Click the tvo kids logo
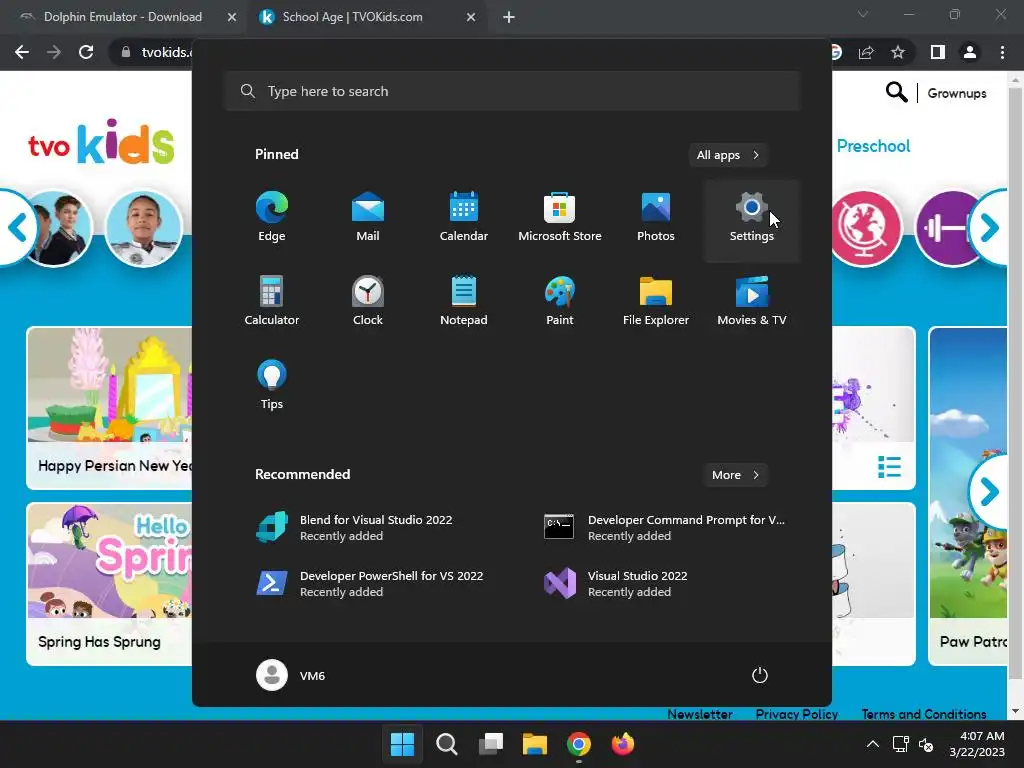The image size is (1024, 768). [x=101, y=142]
